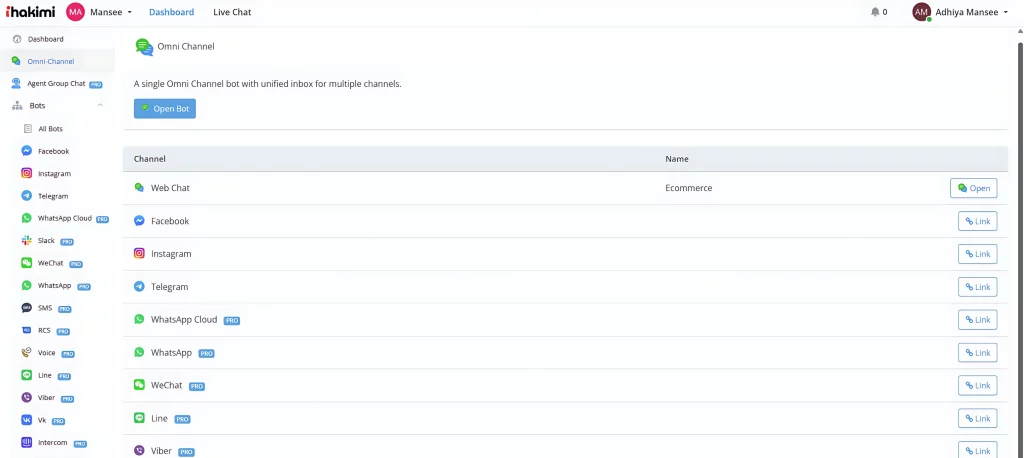The image size is (1024, 458).
Task: Link the Telegram channel
Action: pyautogui.click(x=978, y=287)
